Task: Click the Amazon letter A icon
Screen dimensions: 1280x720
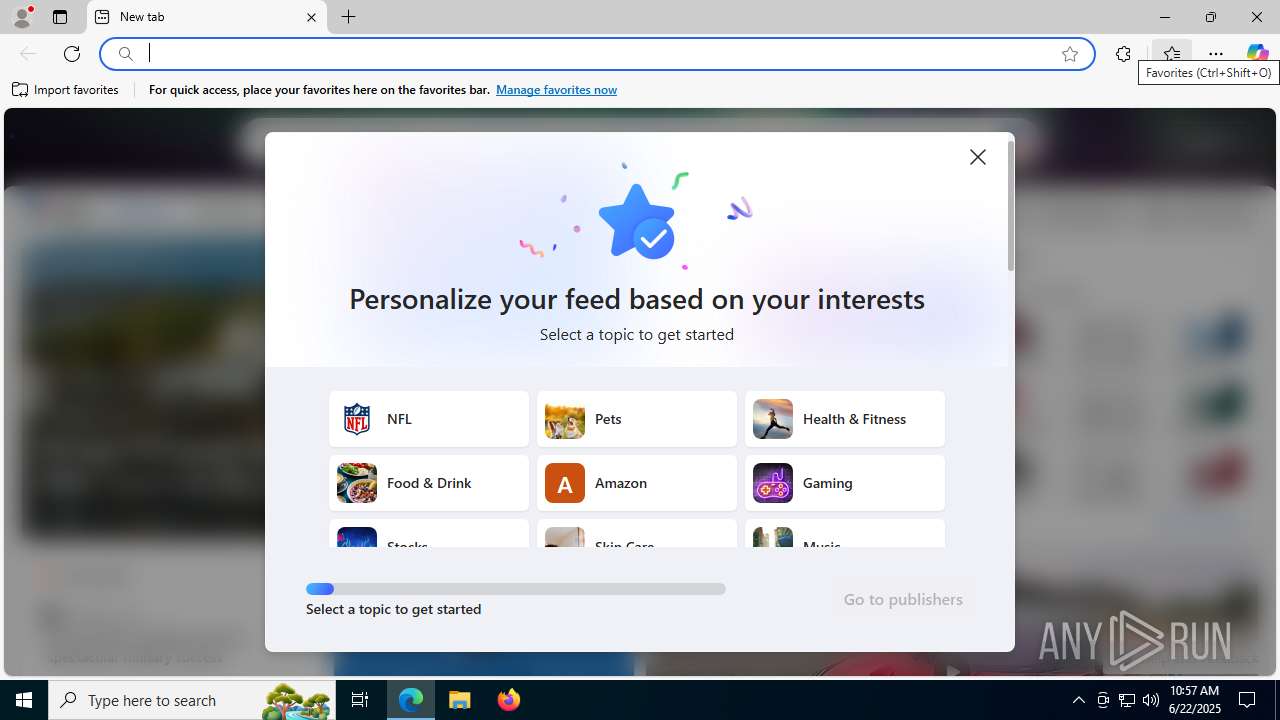Action: (x=565, y=483)
